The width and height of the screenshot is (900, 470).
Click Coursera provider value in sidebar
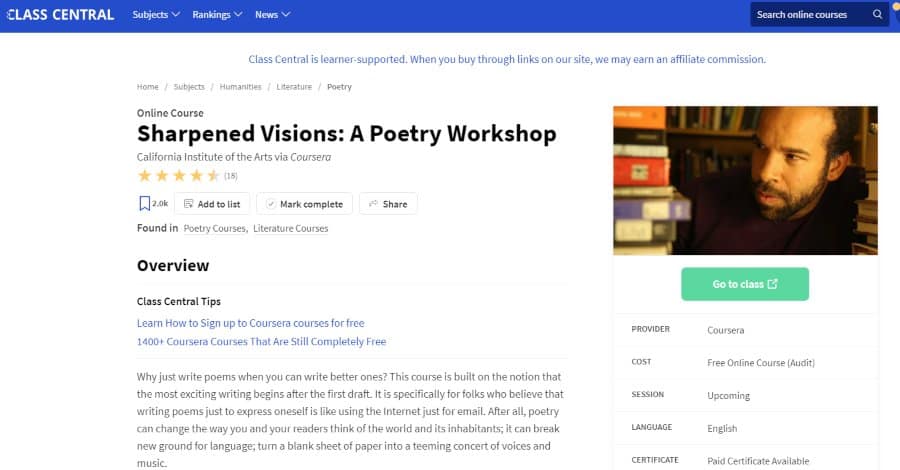point(726,330)
